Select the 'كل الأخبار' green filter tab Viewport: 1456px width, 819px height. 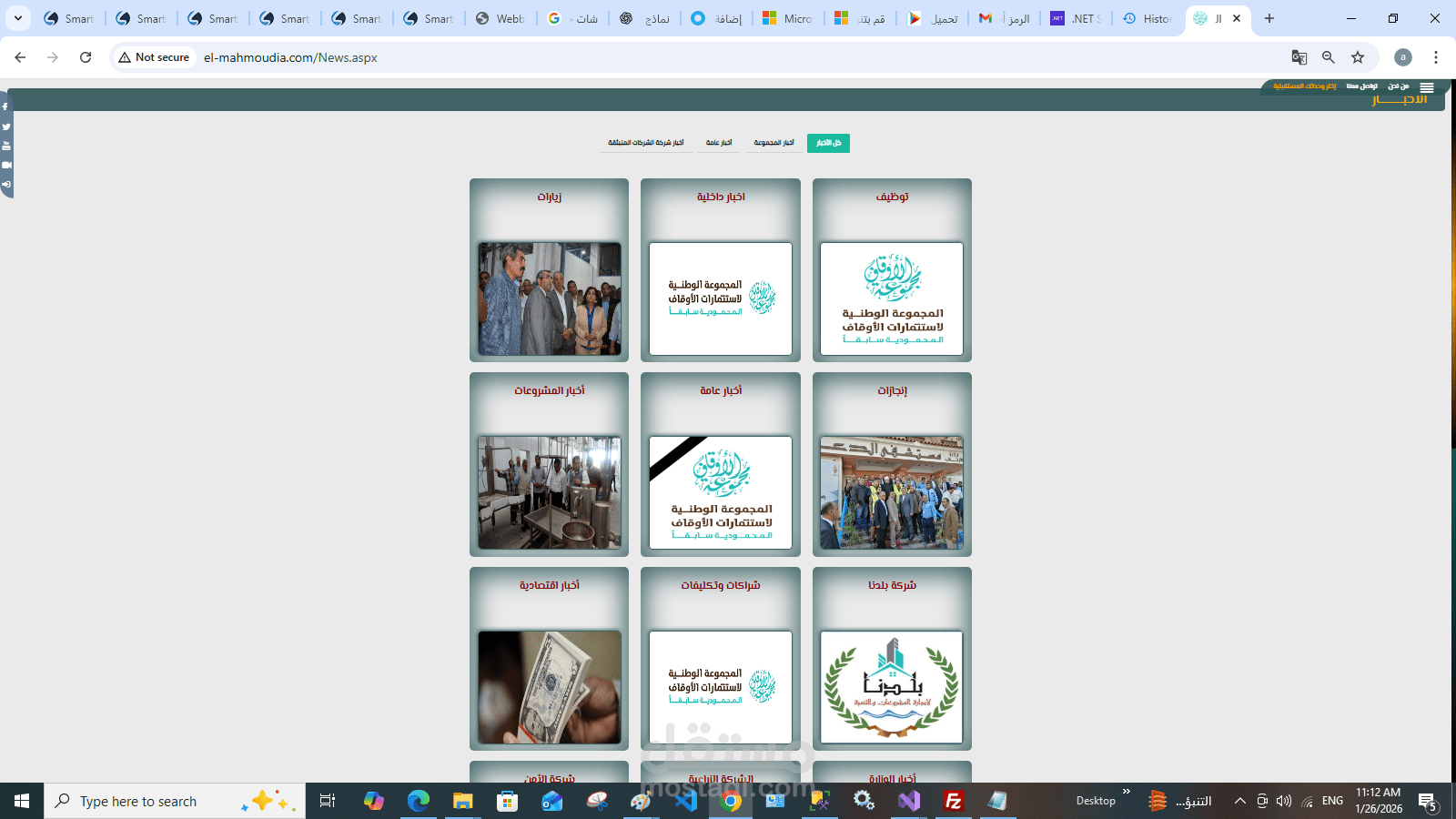(x=828, y=143)
